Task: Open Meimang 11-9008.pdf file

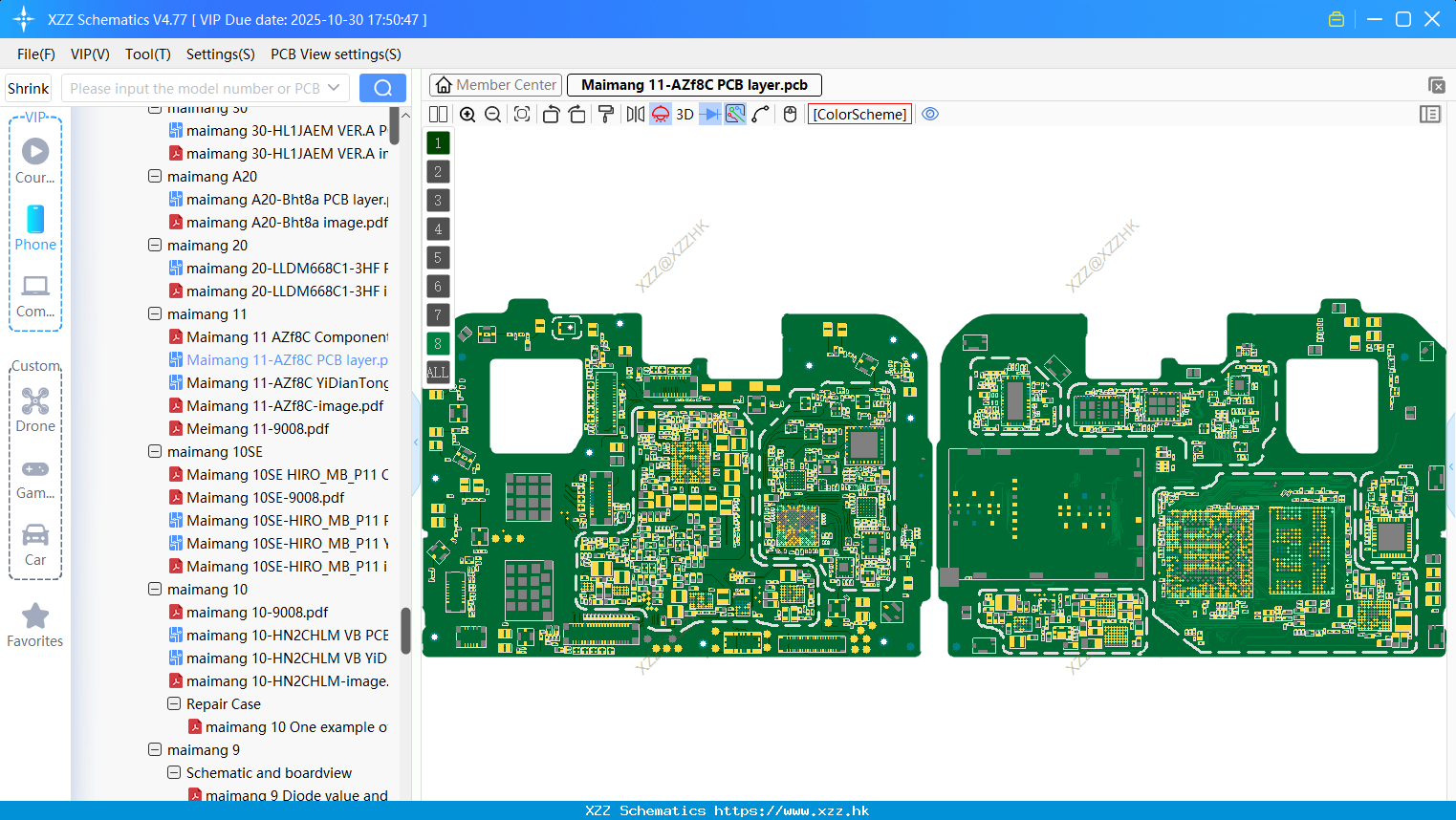Action: (x=257, y=428)
